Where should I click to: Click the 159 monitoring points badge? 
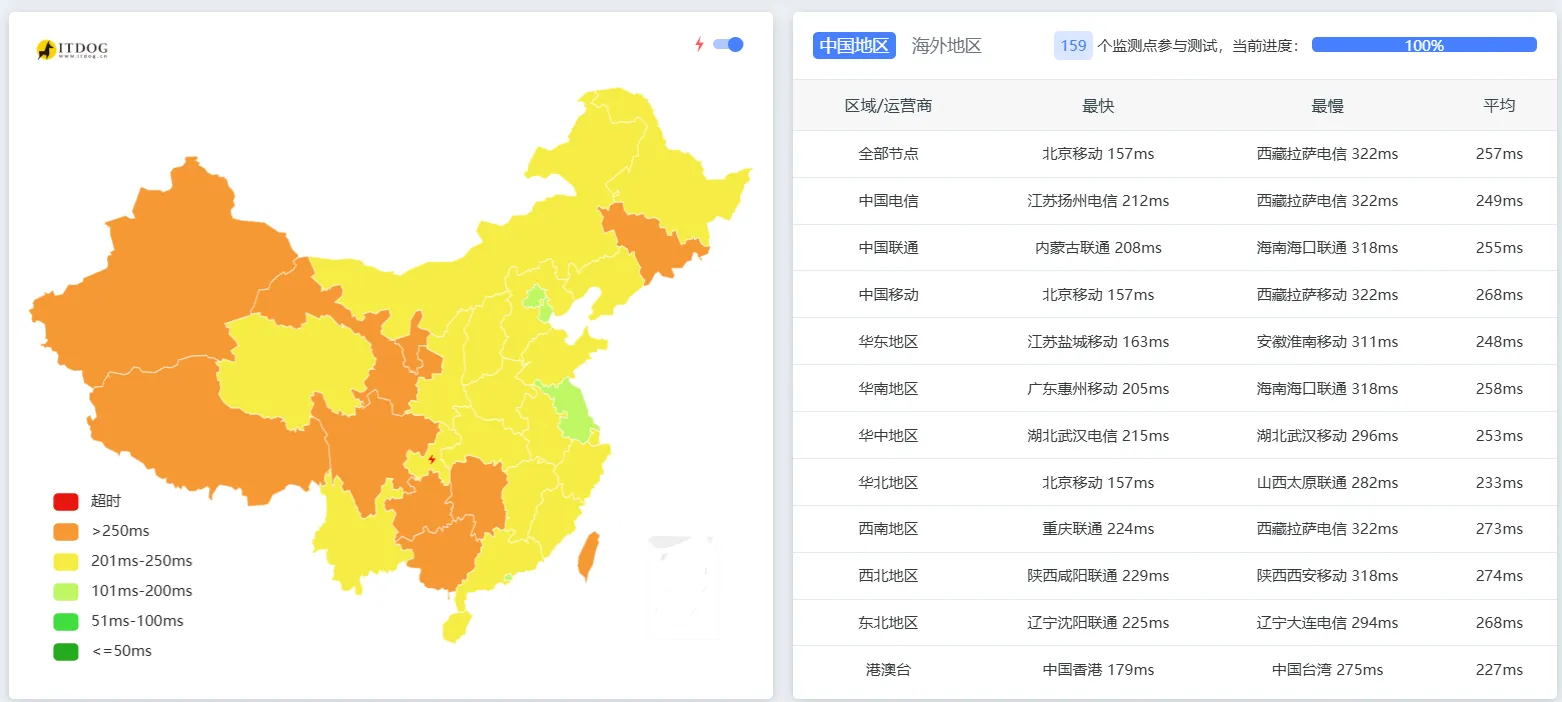(x=1070, y=45)
